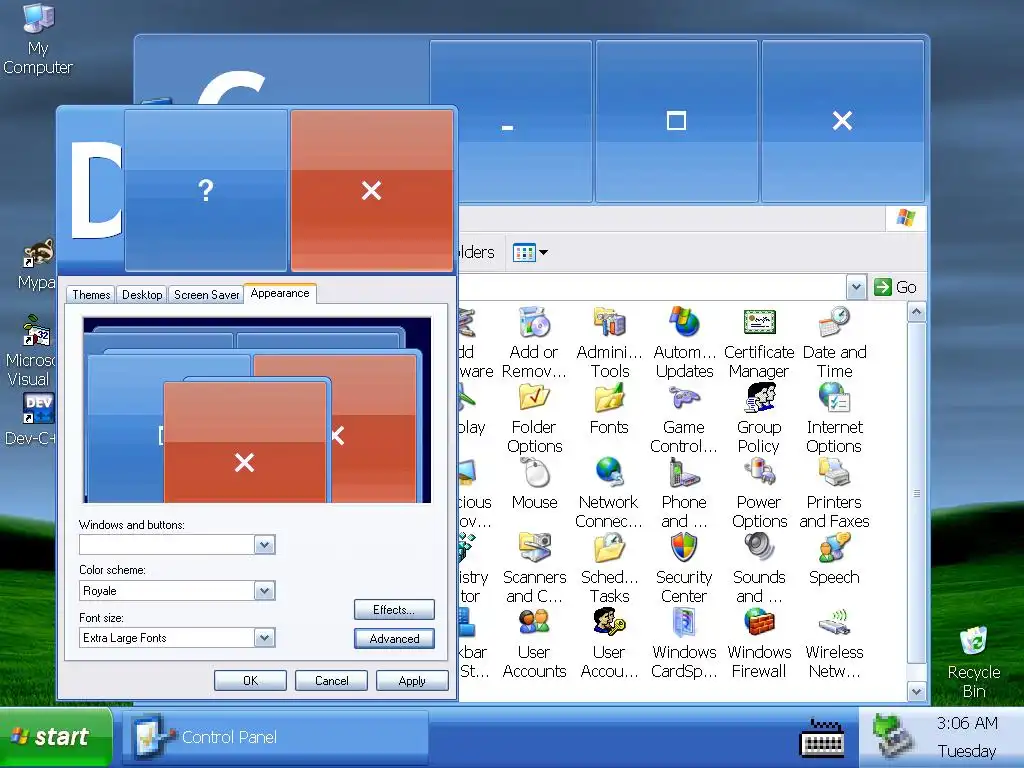1024x768 pixels.
Task: Open Add or Remove Programs icon
Action: click(x=534, y=323)
